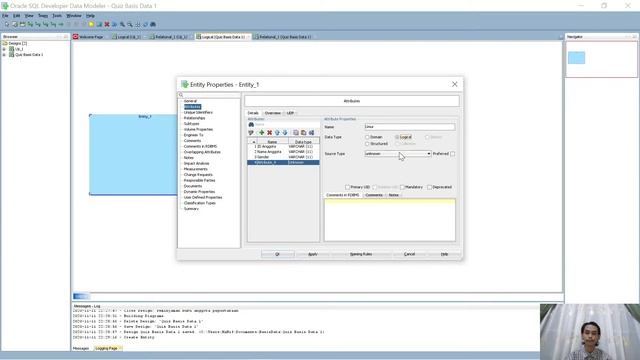Click the fit screen toolbar icon
The image size is (640, 360).
(138, 24)
